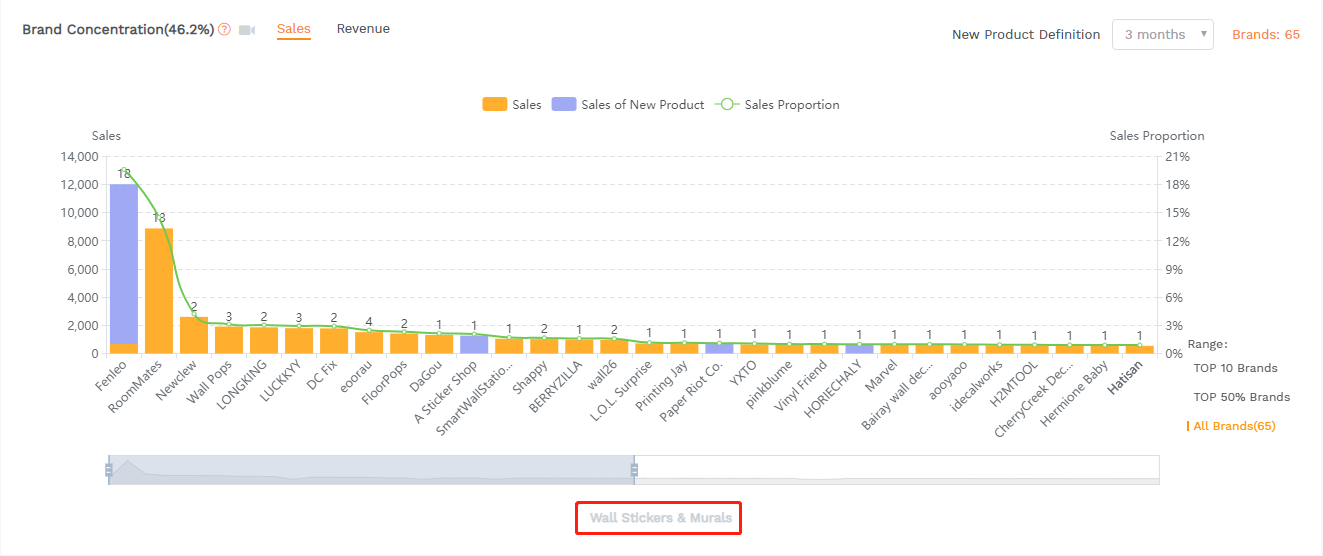Screen dimensions: 1323x556
Task: Click the Brands: 65 count text
Action: 1265,34
